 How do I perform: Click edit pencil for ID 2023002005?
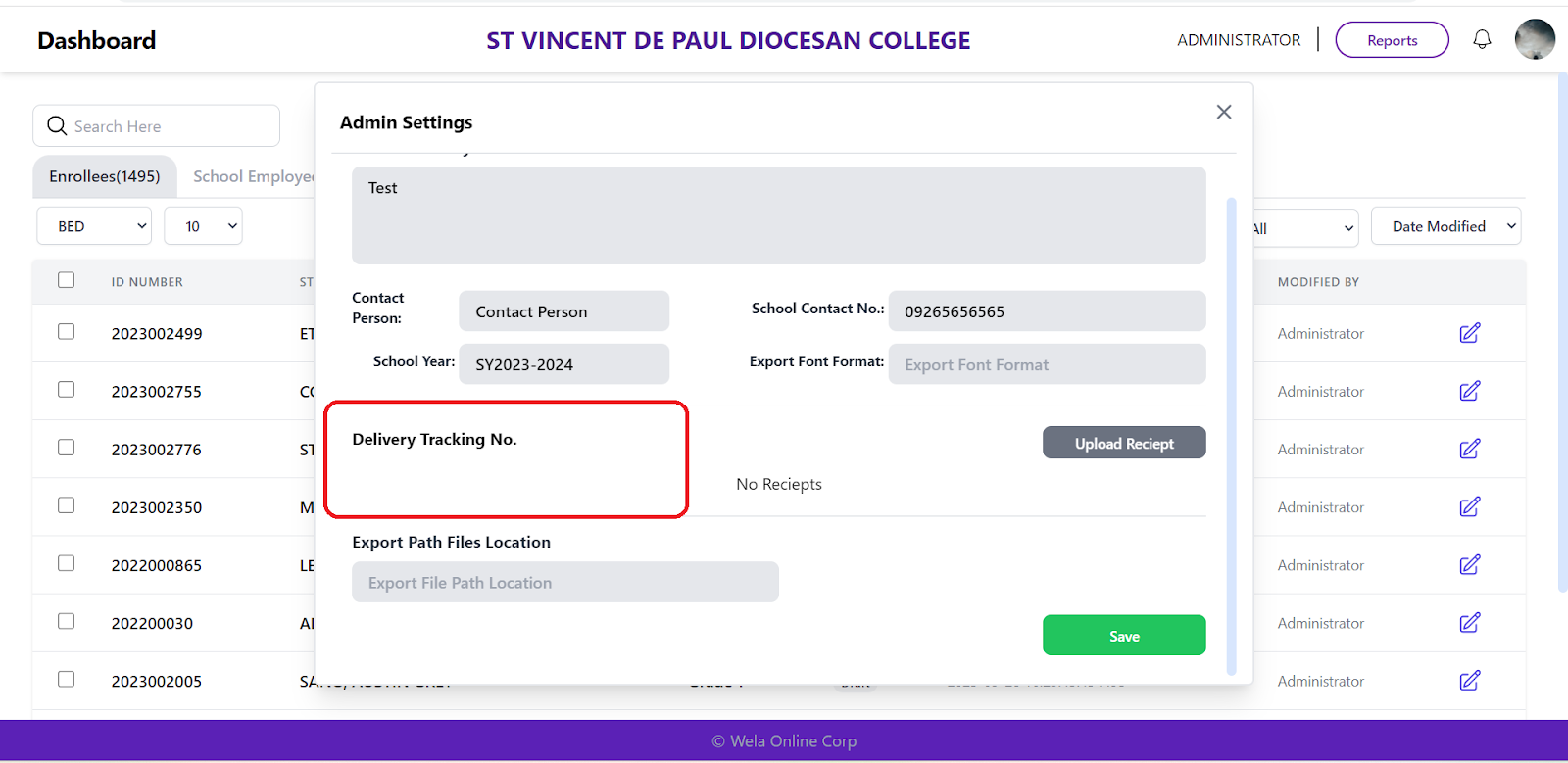1469,681
